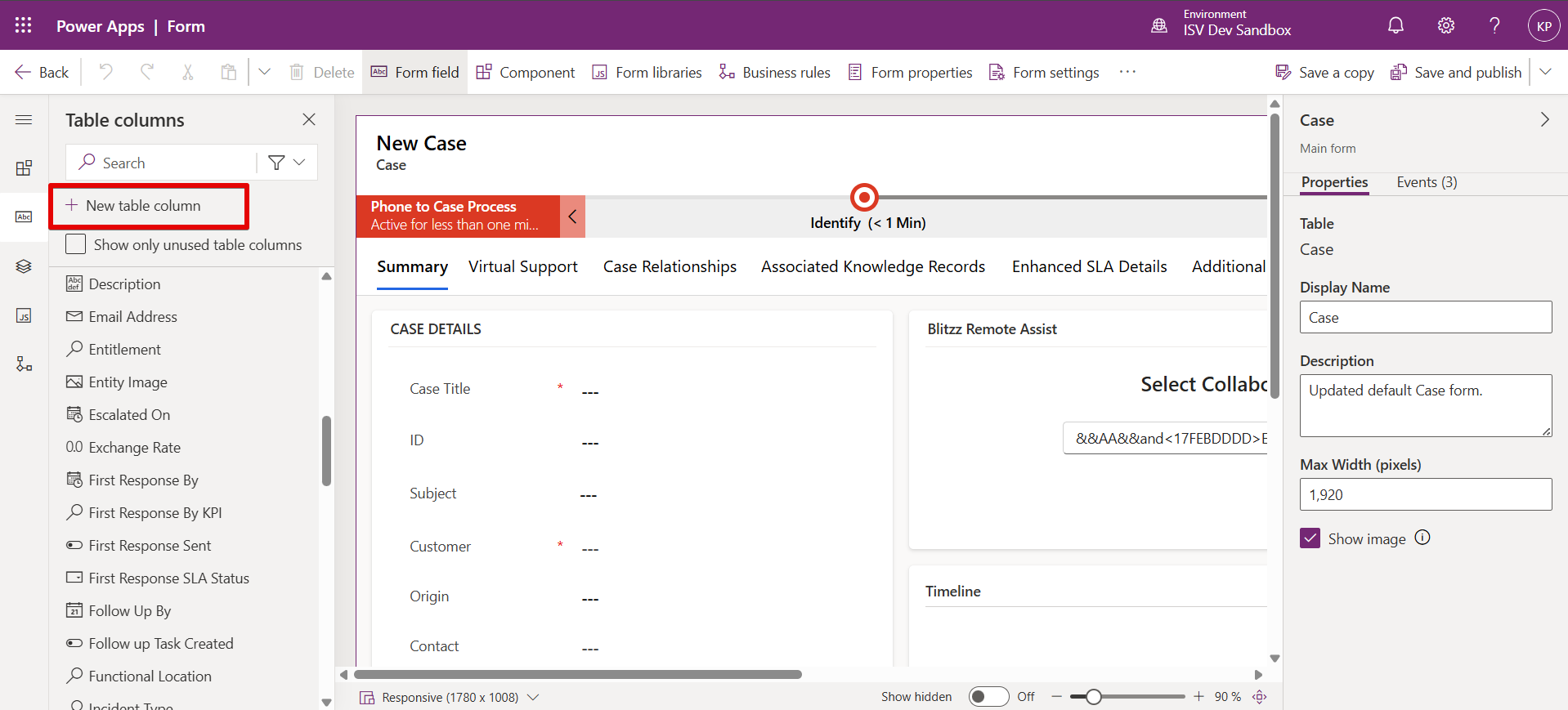
Task: Open the Components pane icon in sidebar
Action: pyautogui.click(x=24, y=167)
